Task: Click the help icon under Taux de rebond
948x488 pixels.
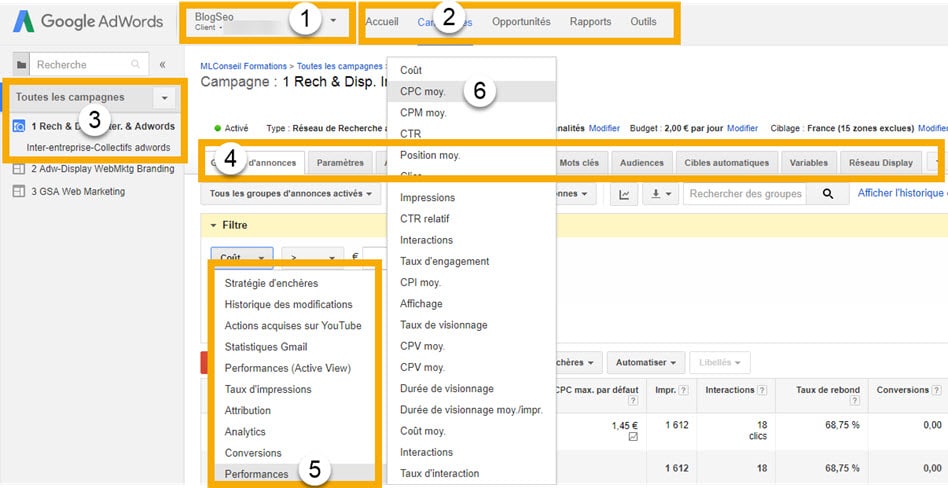Action: pyautogui.click(x=854, y=401)
